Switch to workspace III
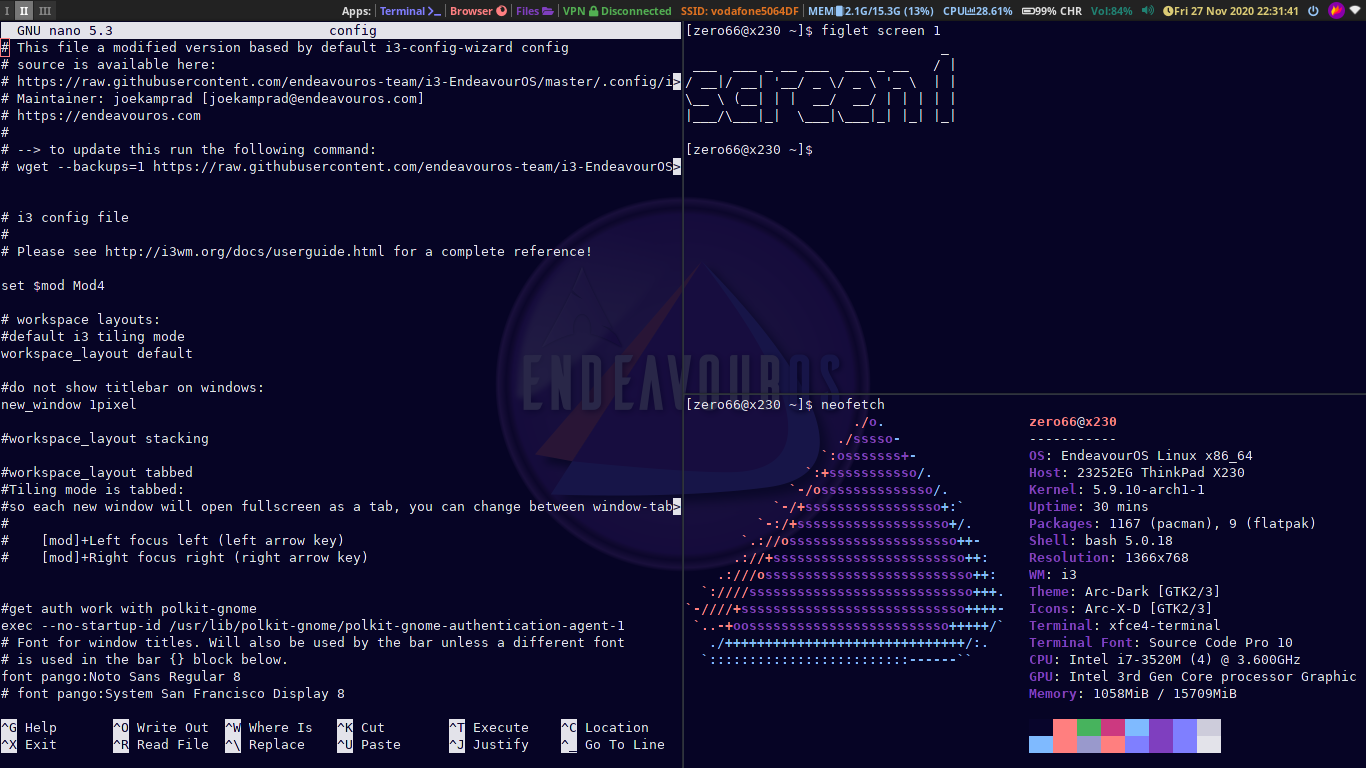The width and height of the screenshot is (1366, 768). (45, 11)
